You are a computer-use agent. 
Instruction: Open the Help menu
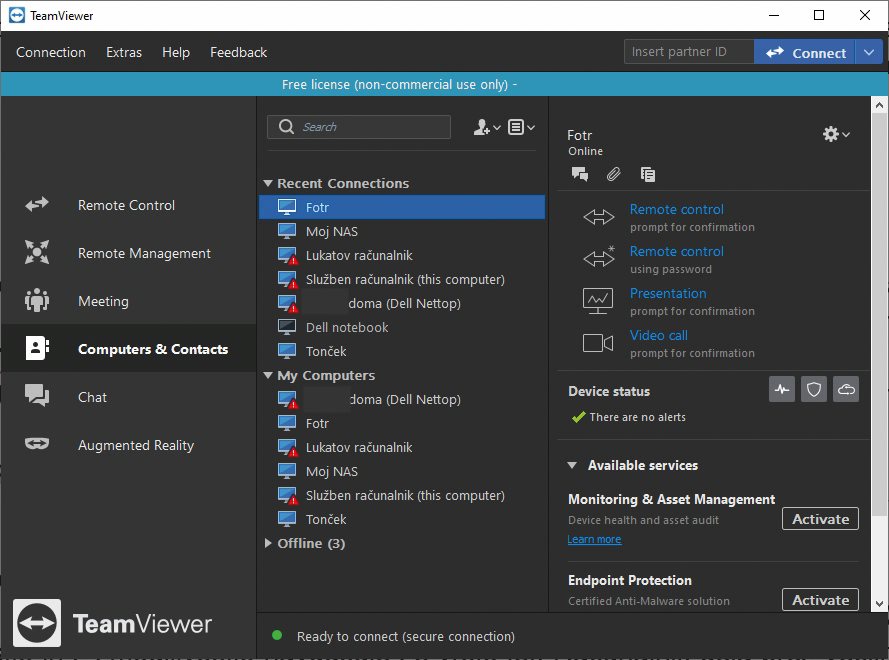point(176,52)
